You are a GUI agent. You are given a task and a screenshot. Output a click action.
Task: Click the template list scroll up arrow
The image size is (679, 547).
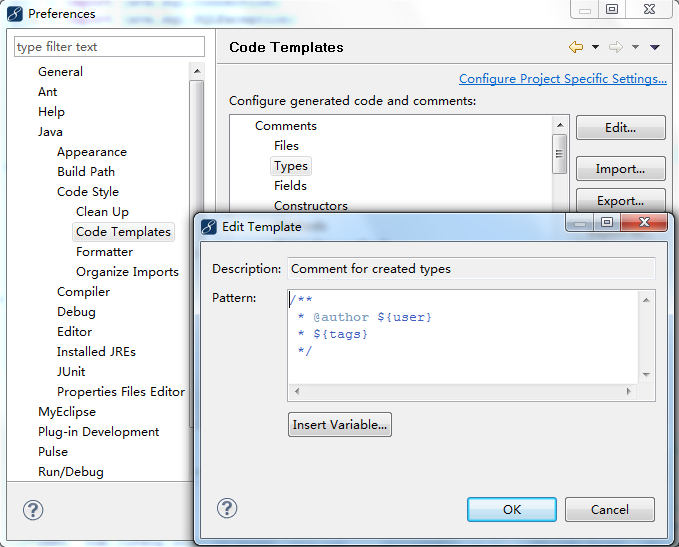pyautogui.click(x=560, y=125)
